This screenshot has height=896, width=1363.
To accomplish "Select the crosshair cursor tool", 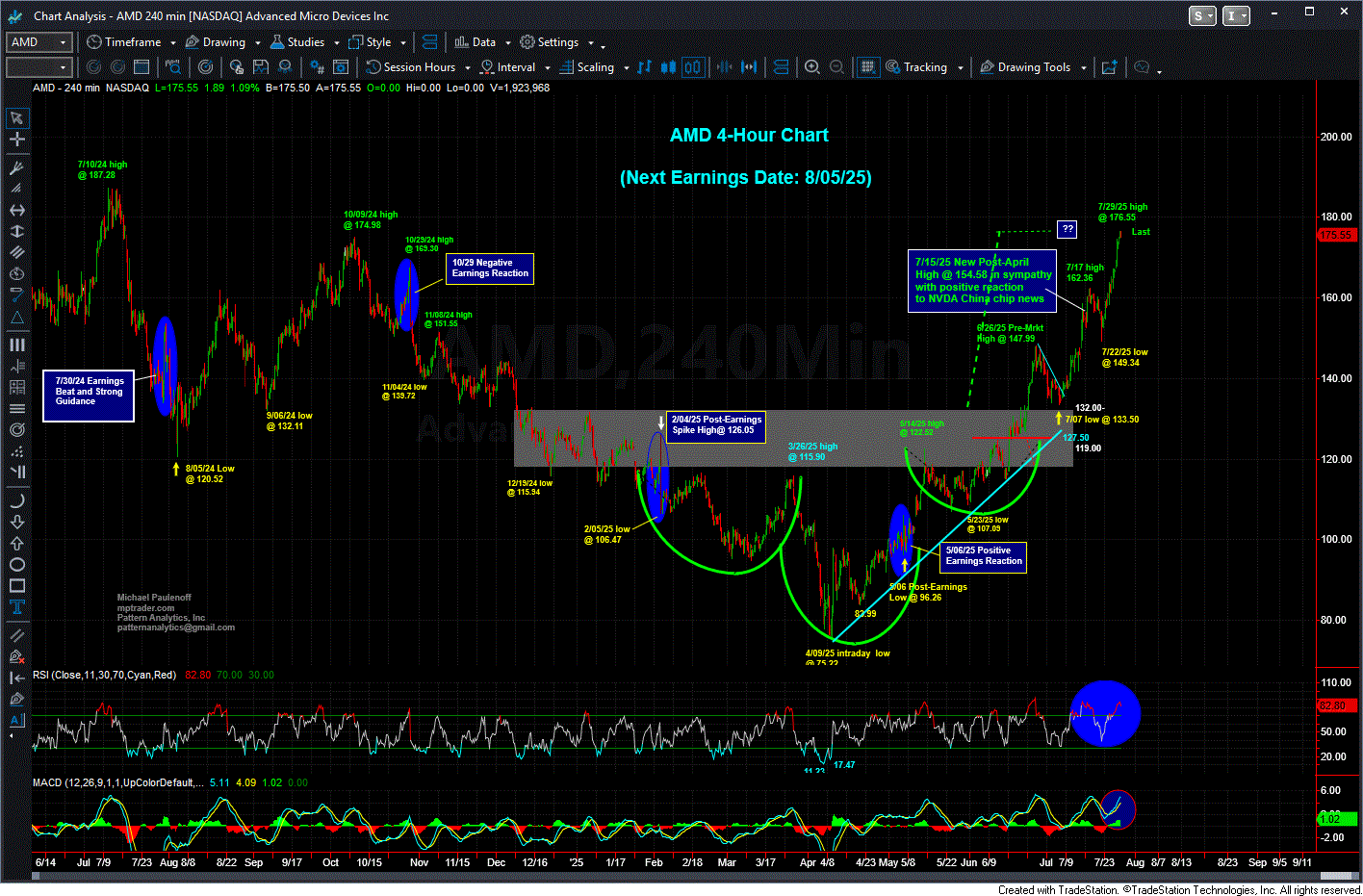I will (16, 140).
